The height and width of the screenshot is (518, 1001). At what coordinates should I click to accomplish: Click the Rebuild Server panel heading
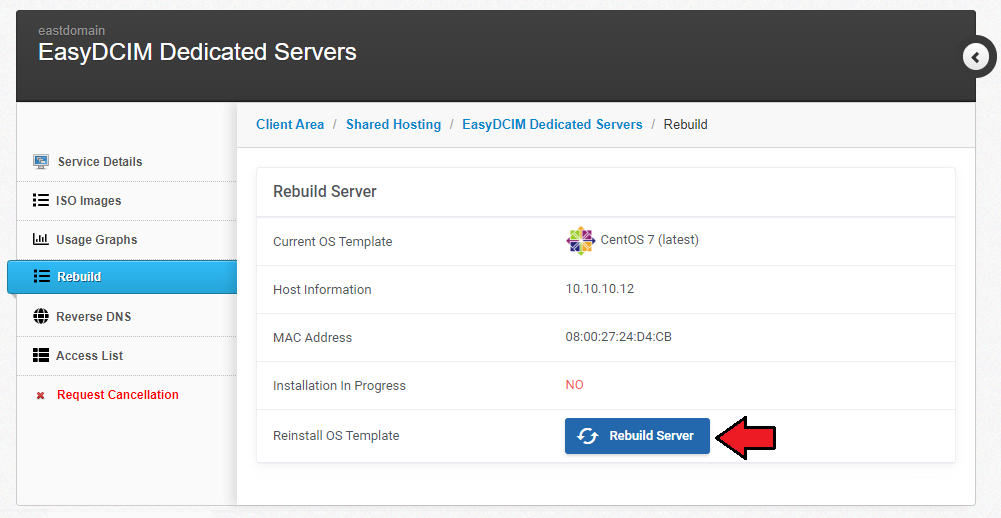(x=325, y=192)
